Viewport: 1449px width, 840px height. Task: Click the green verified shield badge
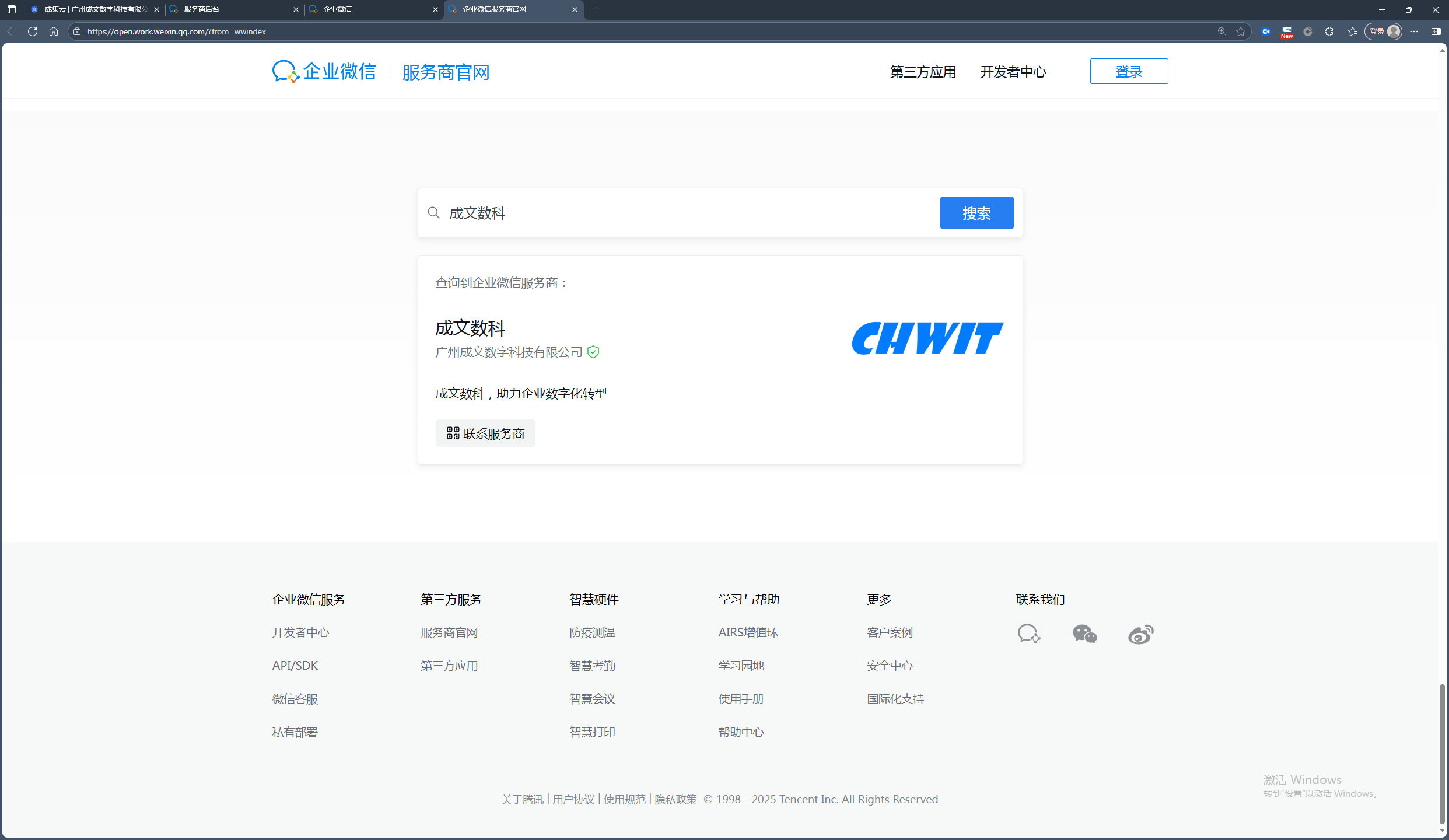click(593, 352)
